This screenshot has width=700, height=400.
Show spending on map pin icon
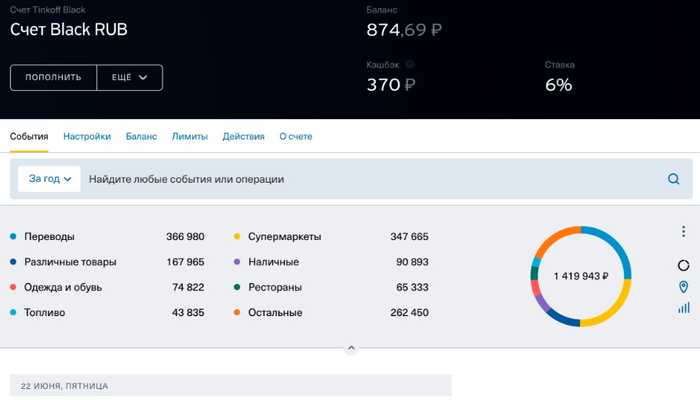pyautogui.click(x=683, y=287)
